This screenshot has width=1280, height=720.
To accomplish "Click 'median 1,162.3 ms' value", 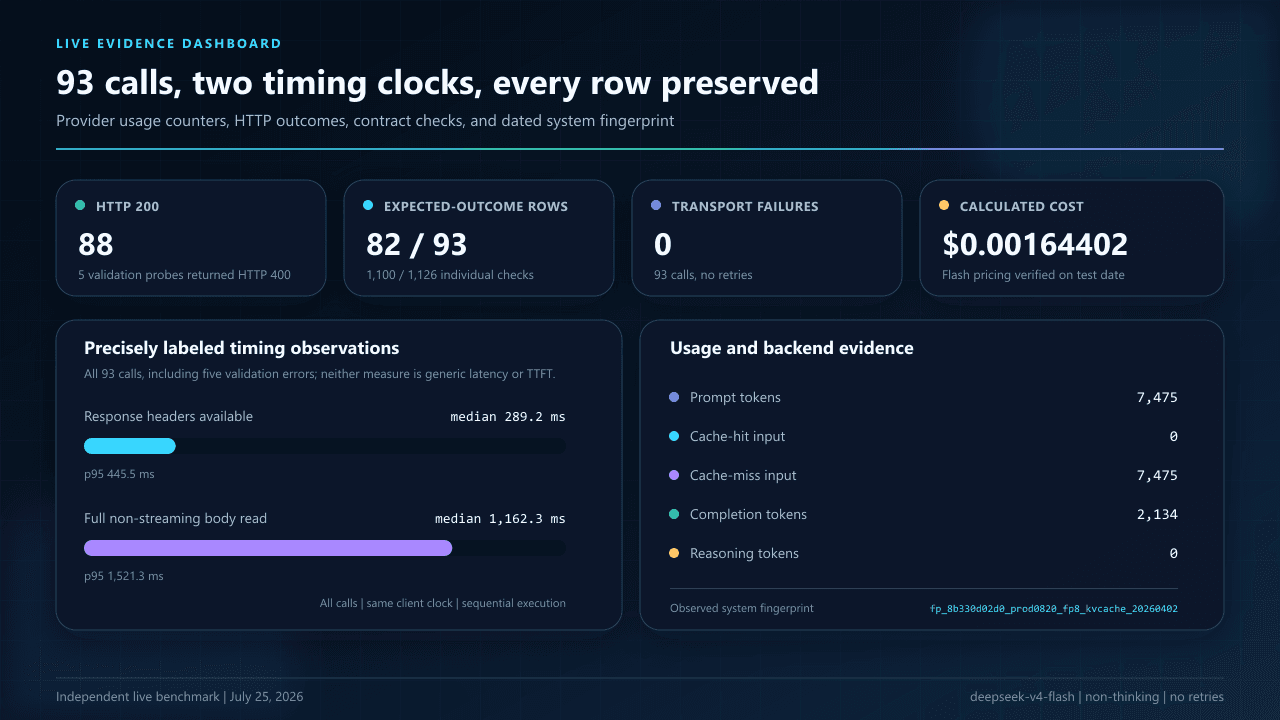I will coord(500,518).
